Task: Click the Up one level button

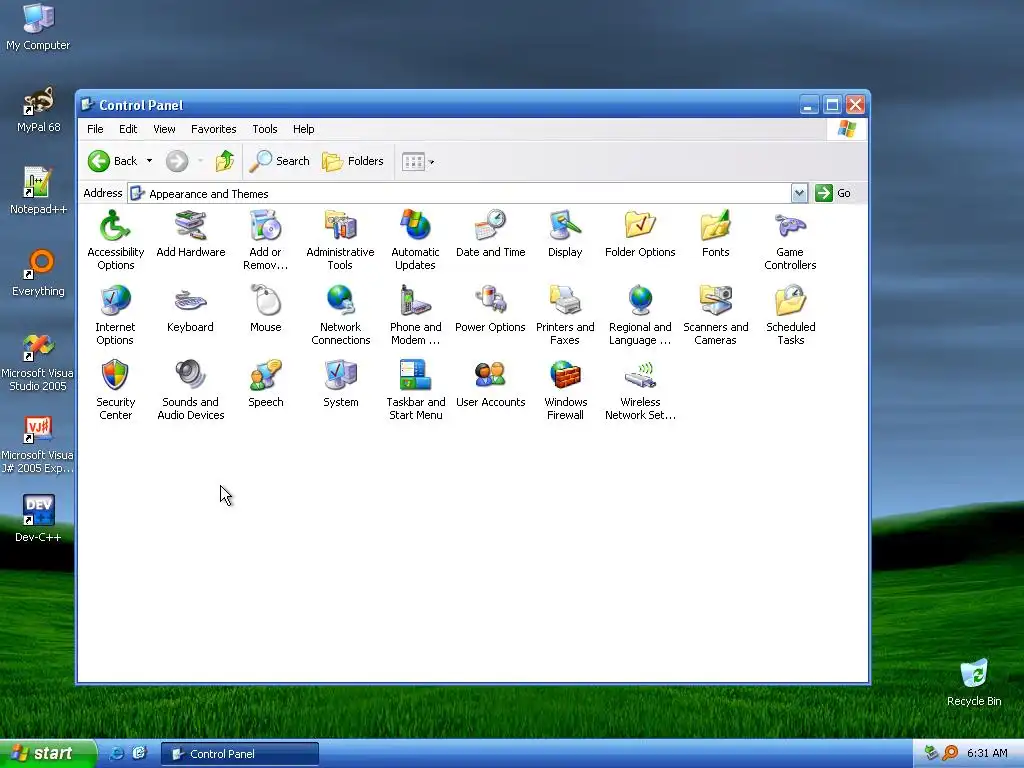Action: [x=225, y=161]
